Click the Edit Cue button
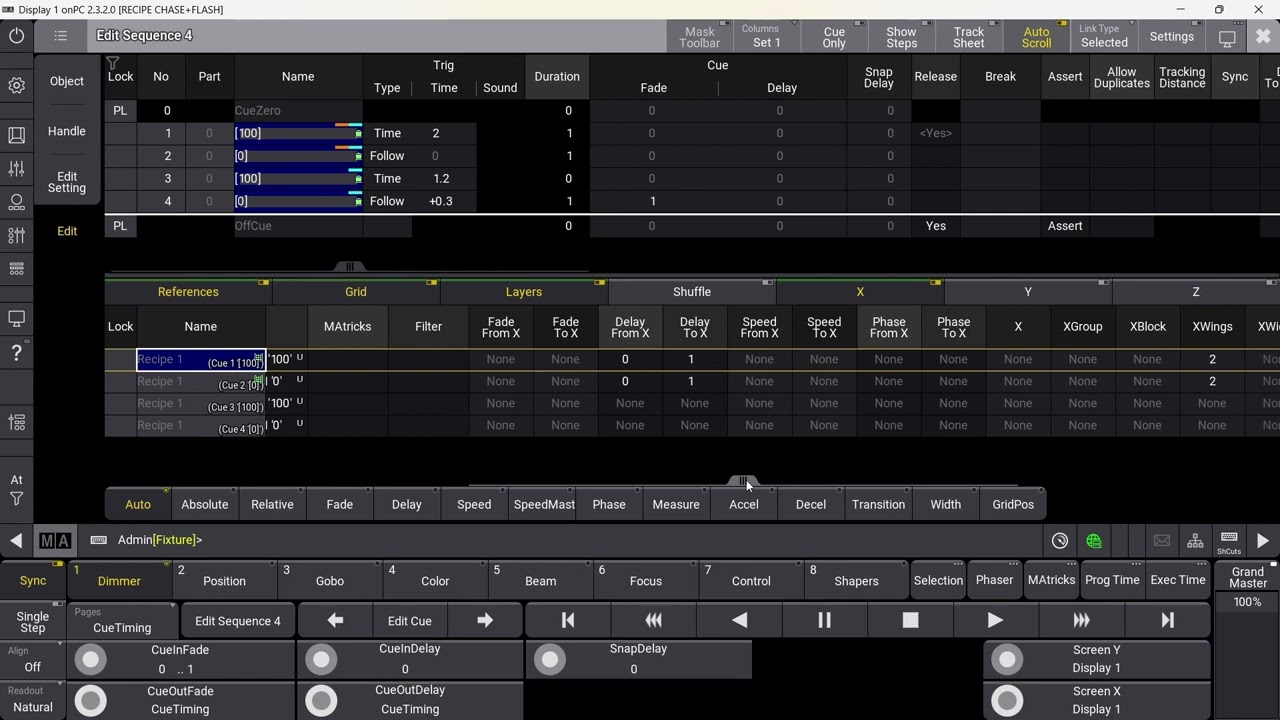The width and height of the screenshot is (1280, 720). pyautogui.click(x=410, y=621)
